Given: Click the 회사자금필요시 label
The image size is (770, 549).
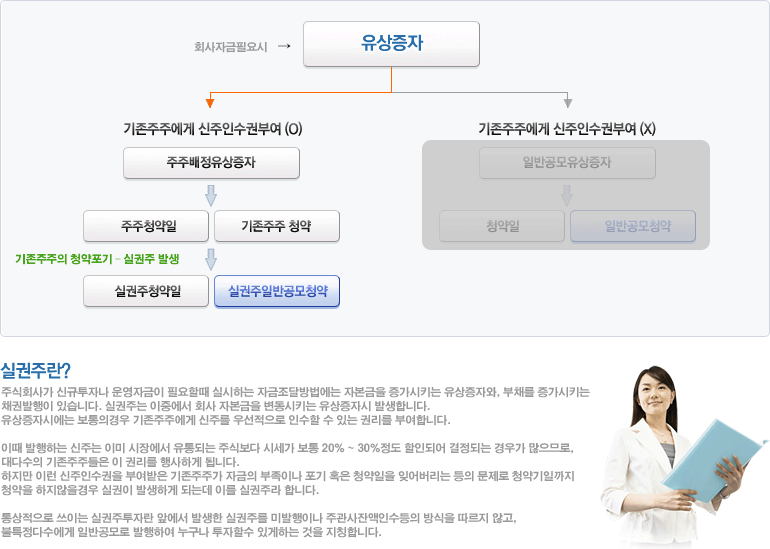Looking at the screenshot, I should pyautogui.click(x=231, y=46).
